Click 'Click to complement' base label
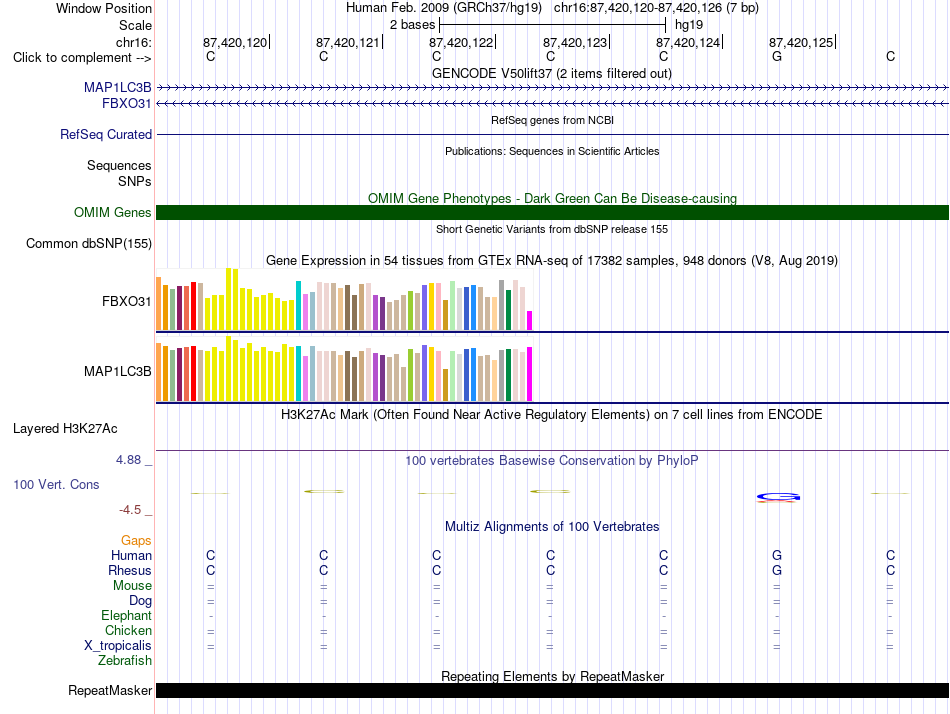This screenshot has width=950, height=714. 82,58
